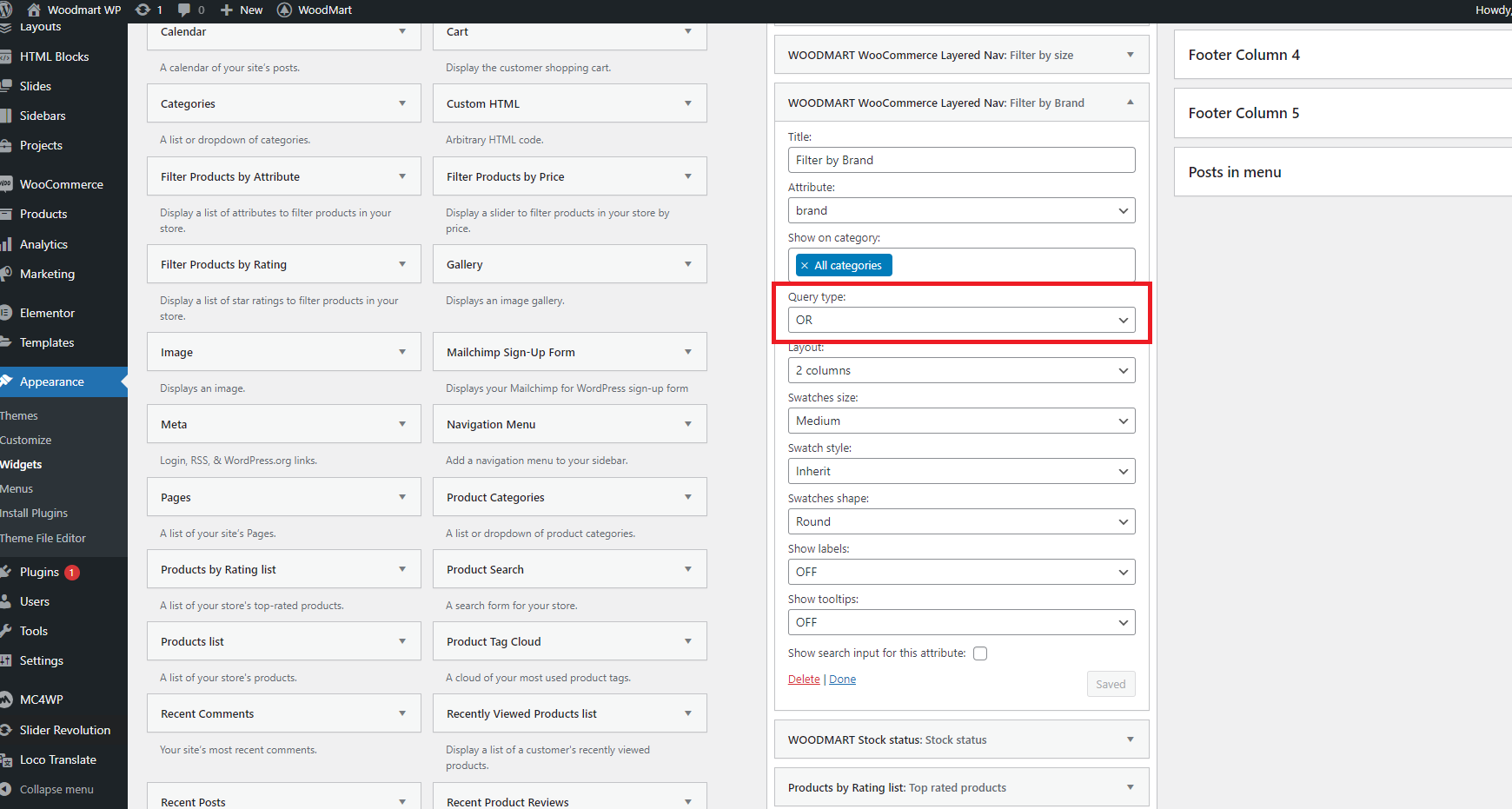Expand the Filter Products by Price widget

(688, 176)
